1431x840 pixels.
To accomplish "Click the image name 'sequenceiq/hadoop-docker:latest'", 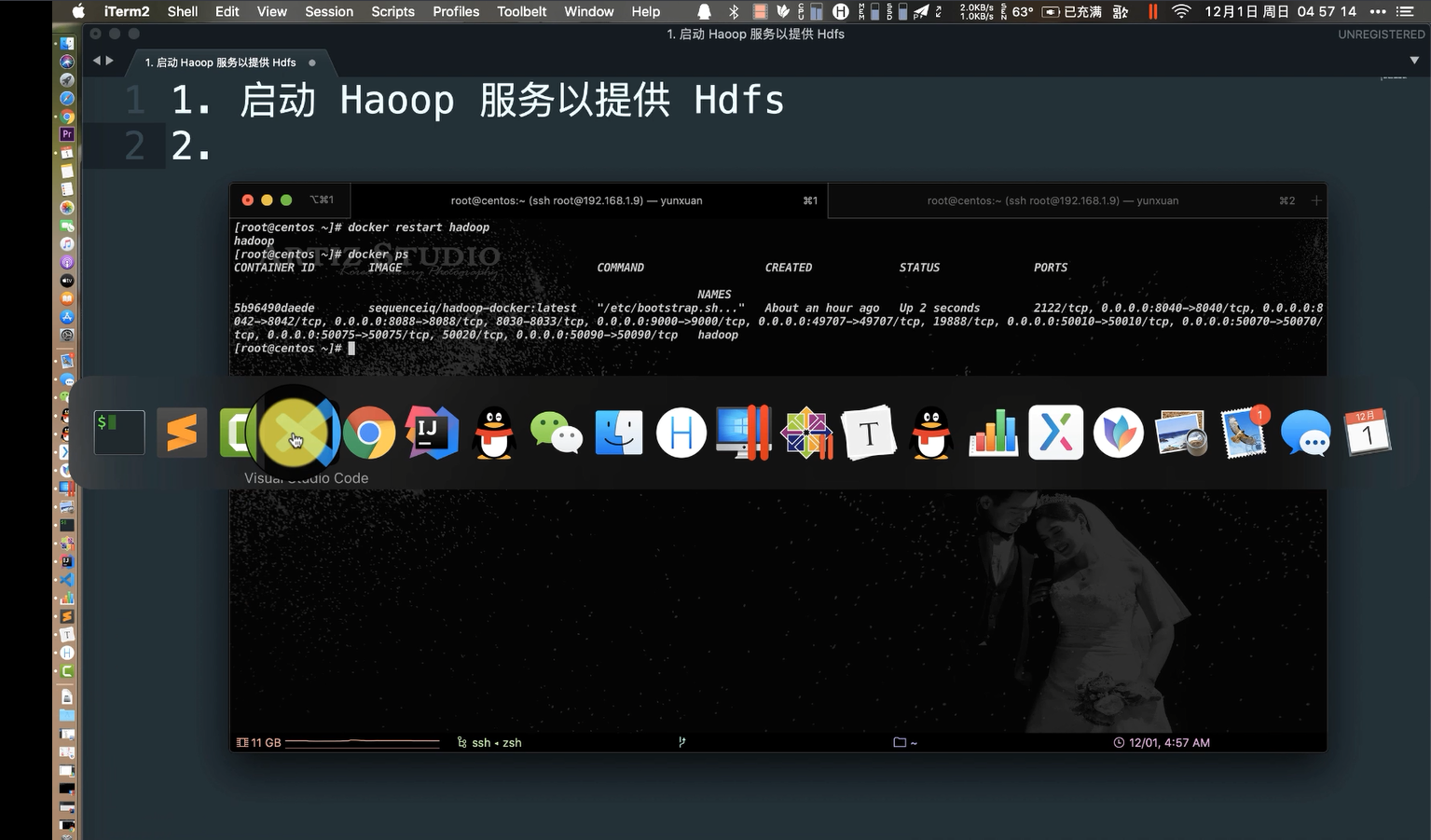I will coord(473,309).
